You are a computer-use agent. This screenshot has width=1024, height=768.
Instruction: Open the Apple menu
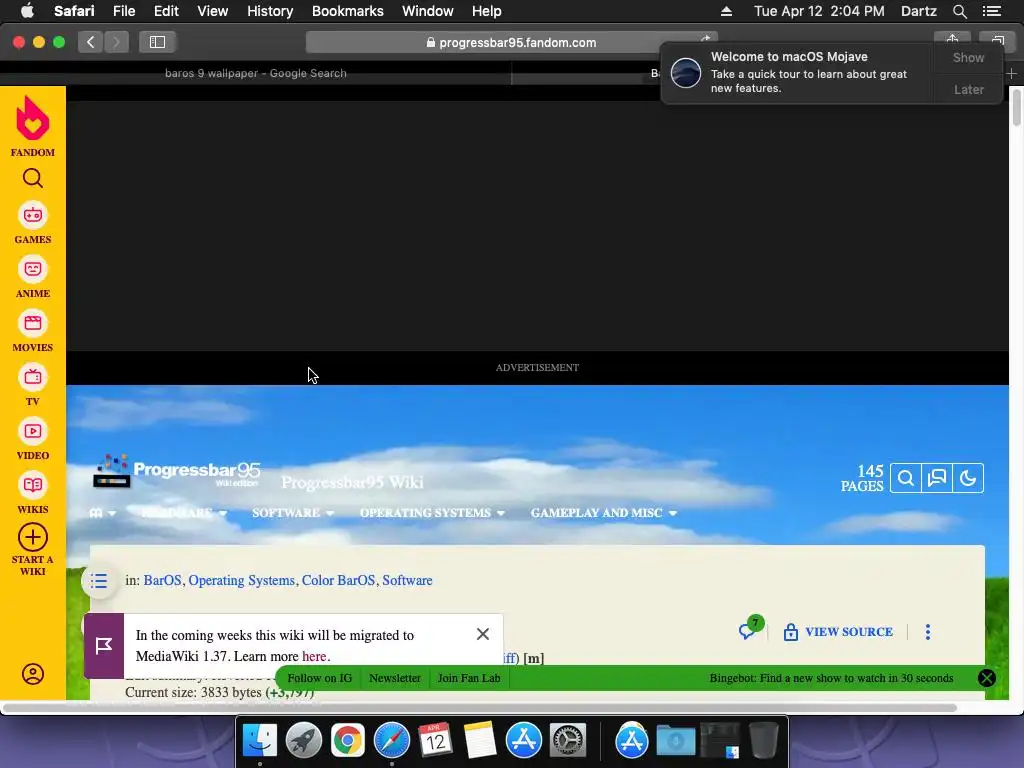click(x=27, y=11)
